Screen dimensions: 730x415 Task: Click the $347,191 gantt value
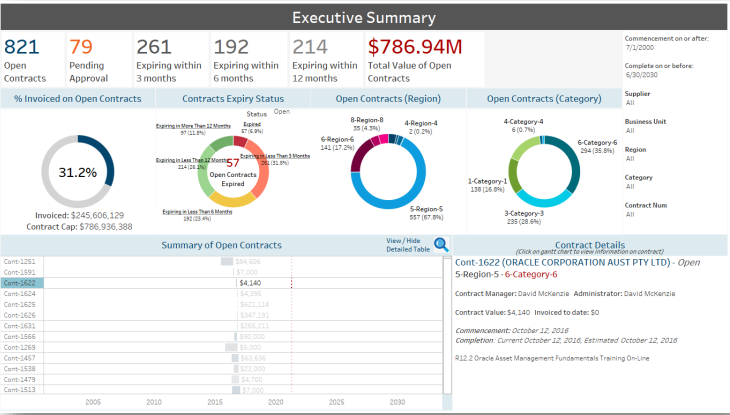[x=255, y=315]
